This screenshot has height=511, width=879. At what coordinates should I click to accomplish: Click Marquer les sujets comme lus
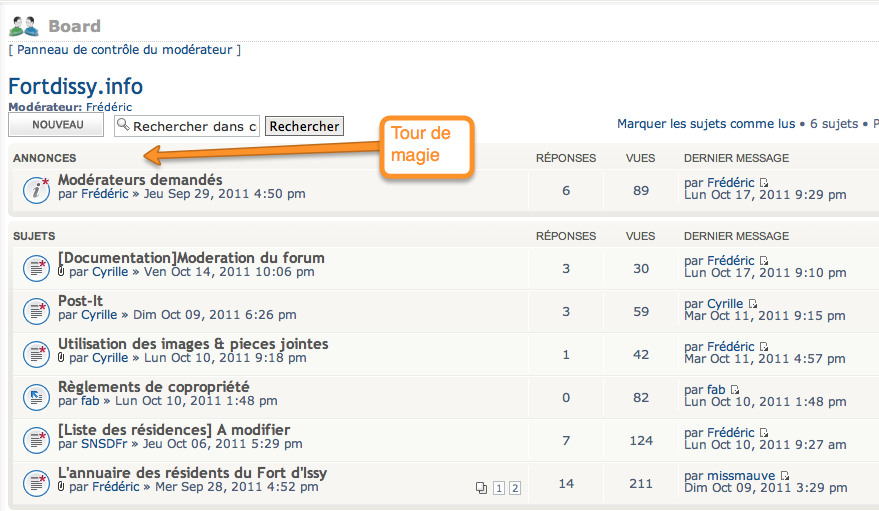coord(706,124)
